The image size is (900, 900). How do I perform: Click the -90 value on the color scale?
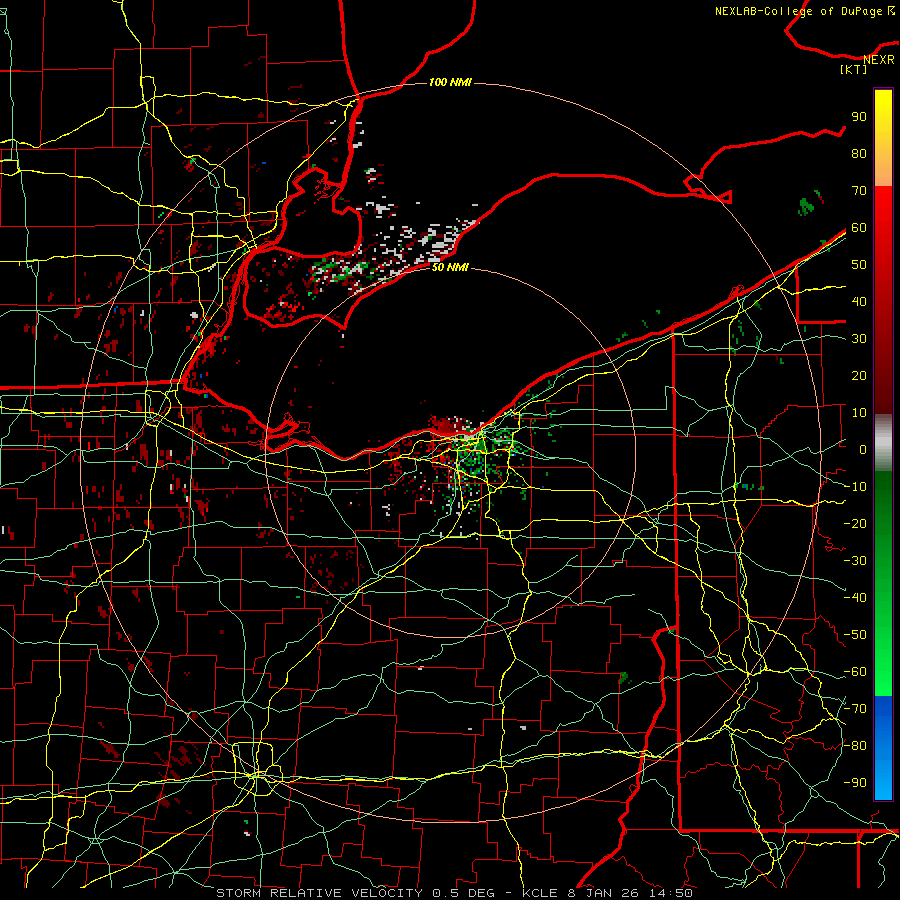tap(855, 783)
